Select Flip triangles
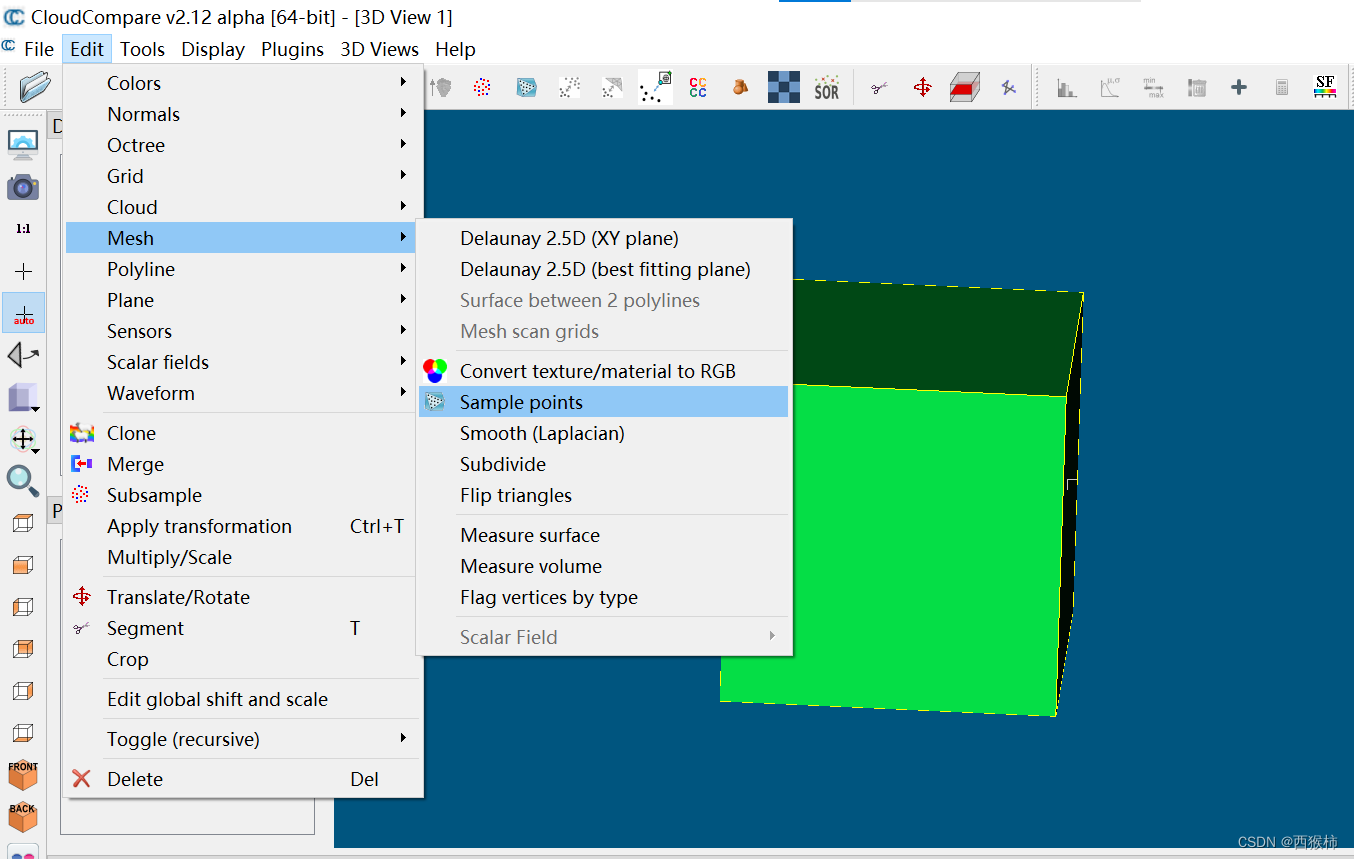 click(x=604, y=495)
